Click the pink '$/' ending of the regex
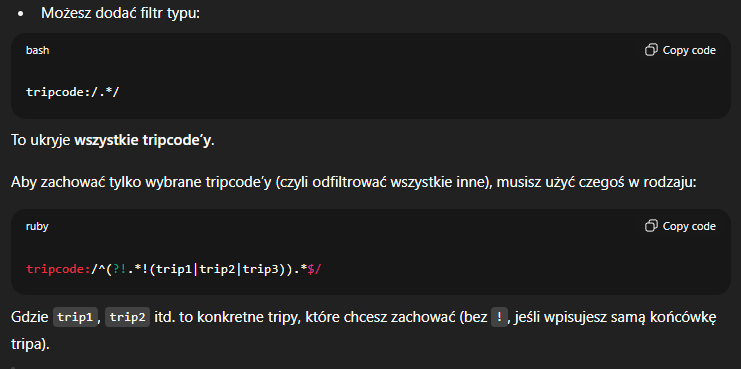 pyautogui.click(x=314, y=269)
